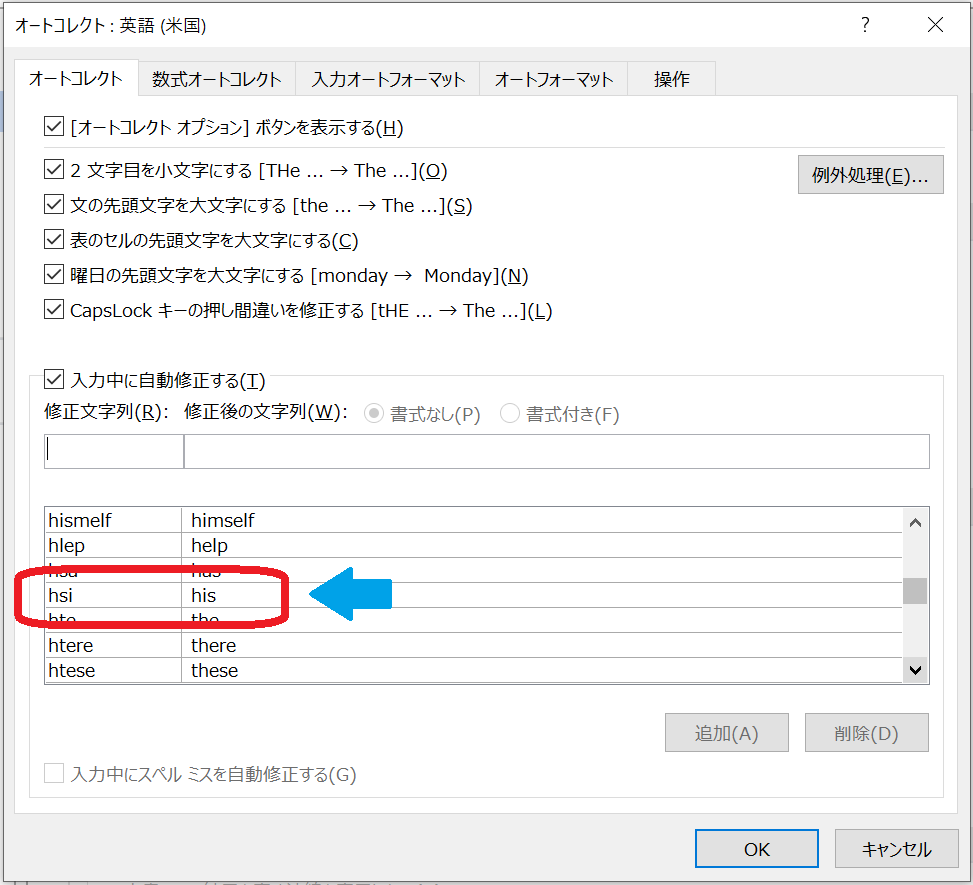This screenshot has width=973, height=885.
Task: Disable 曜日の先頭文字を大文字にする option
Action: [x=54, y=274]
